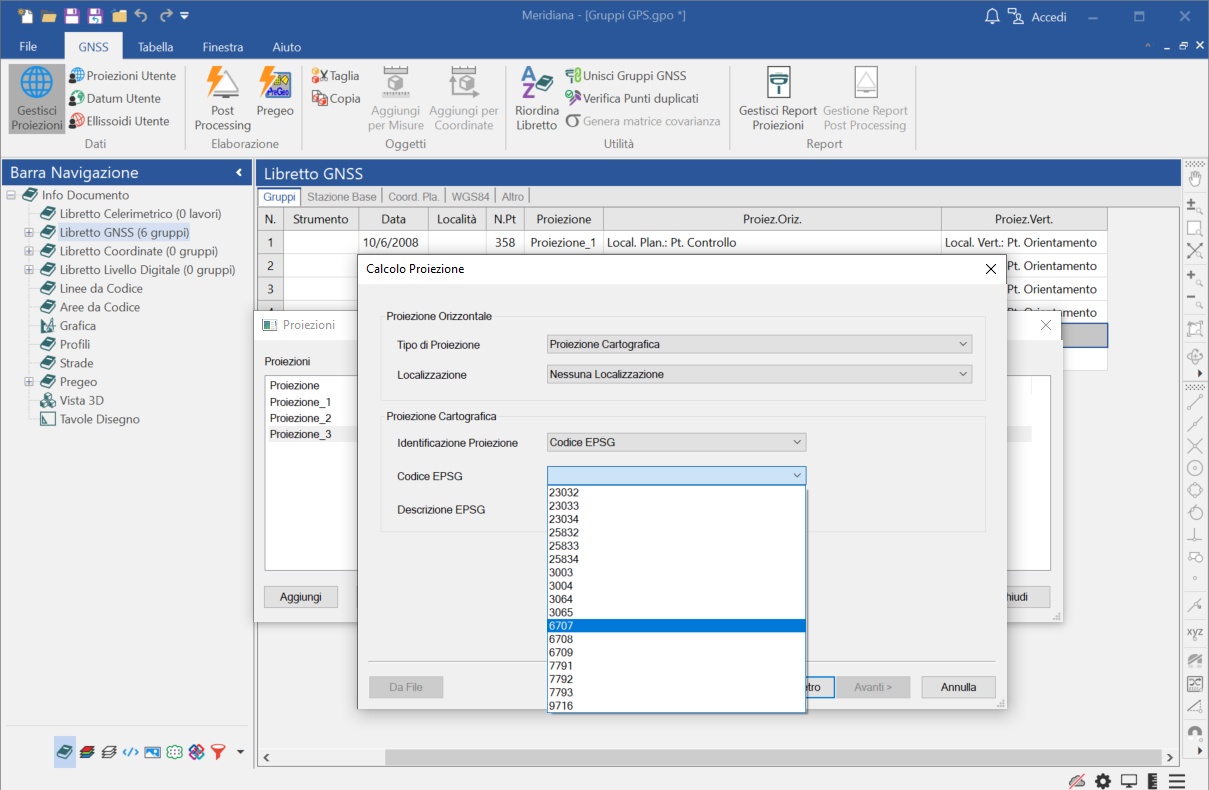
Task: Click the circle drawing tool in right toolbar
Action: point(1195,468)
